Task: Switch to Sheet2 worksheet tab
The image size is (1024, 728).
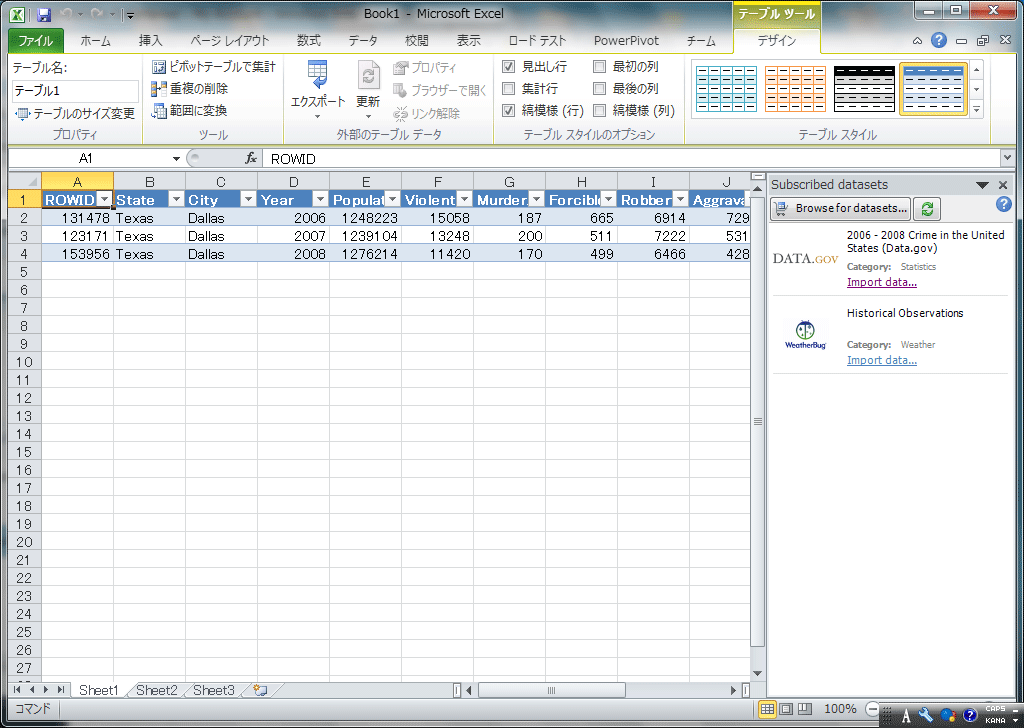Action: (x=157, y=690)
